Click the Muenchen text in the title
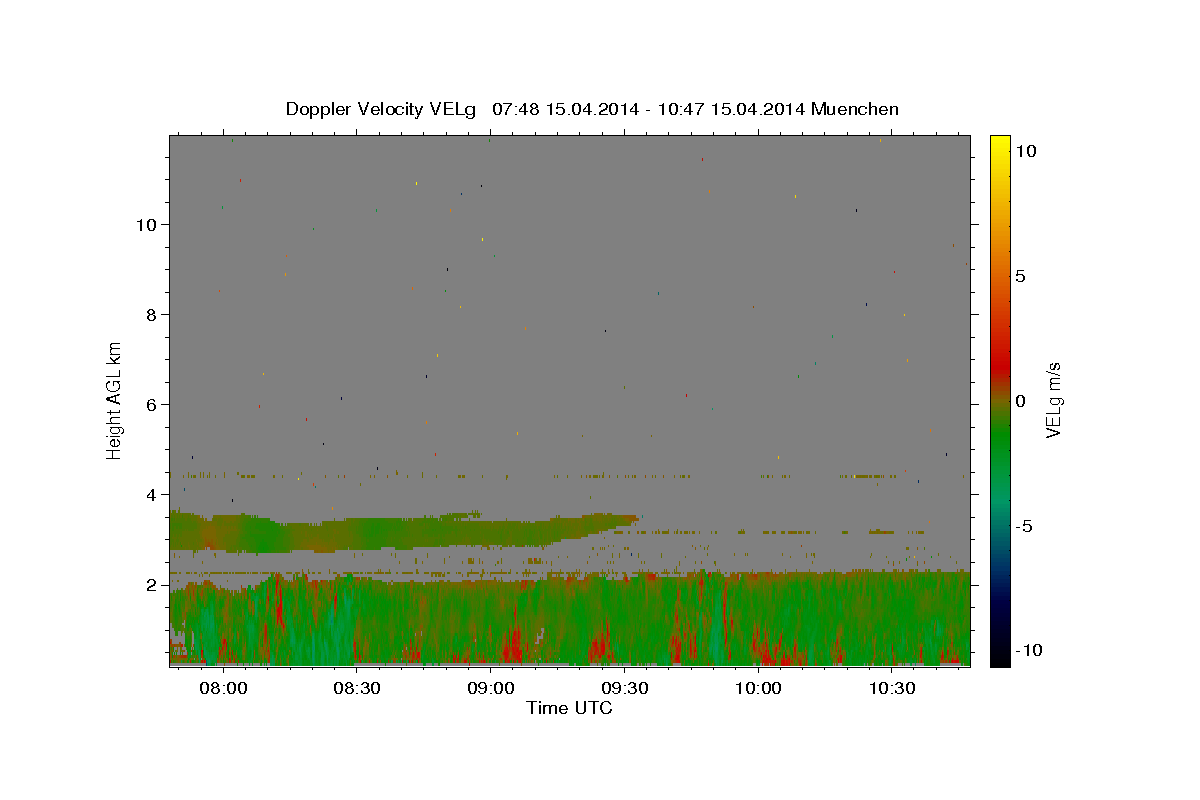 click(855, 109)
